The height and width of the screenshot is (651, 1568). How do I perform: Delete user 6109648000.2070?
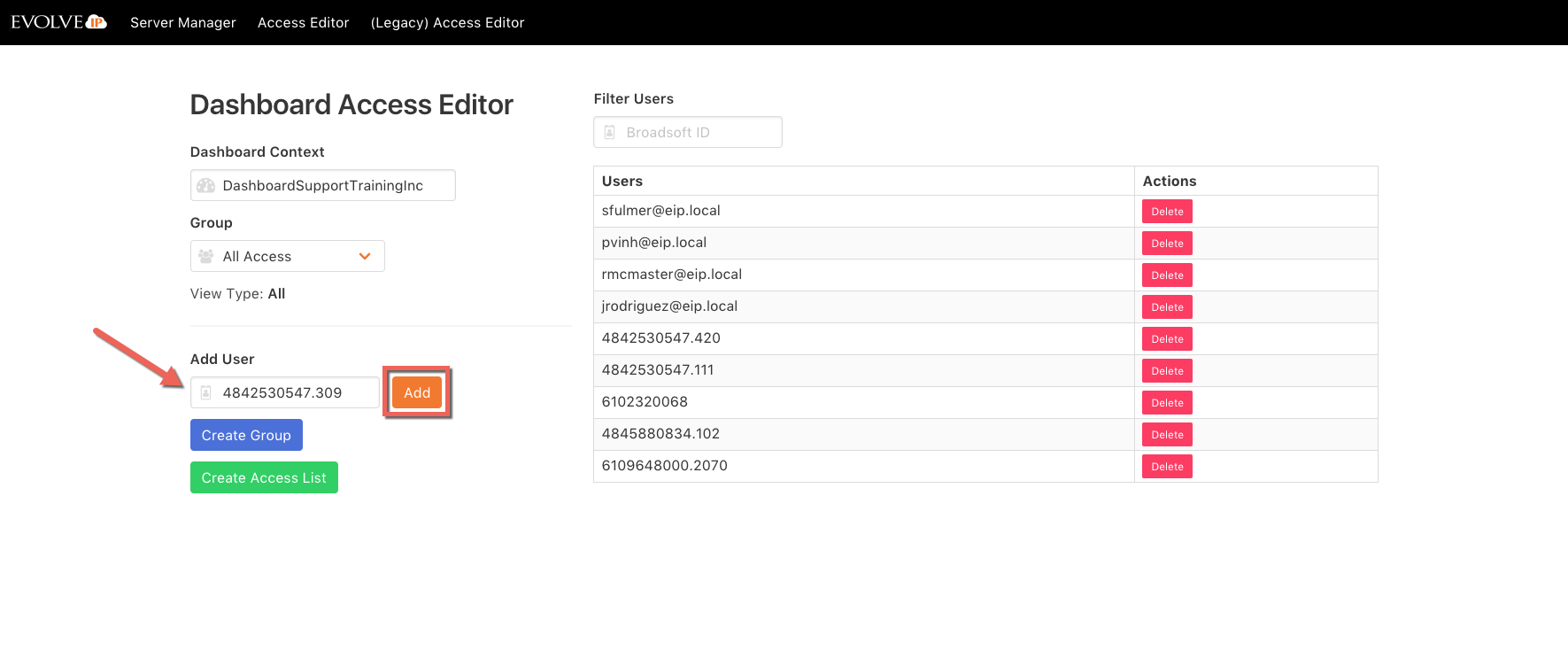tap(1167, 467)
